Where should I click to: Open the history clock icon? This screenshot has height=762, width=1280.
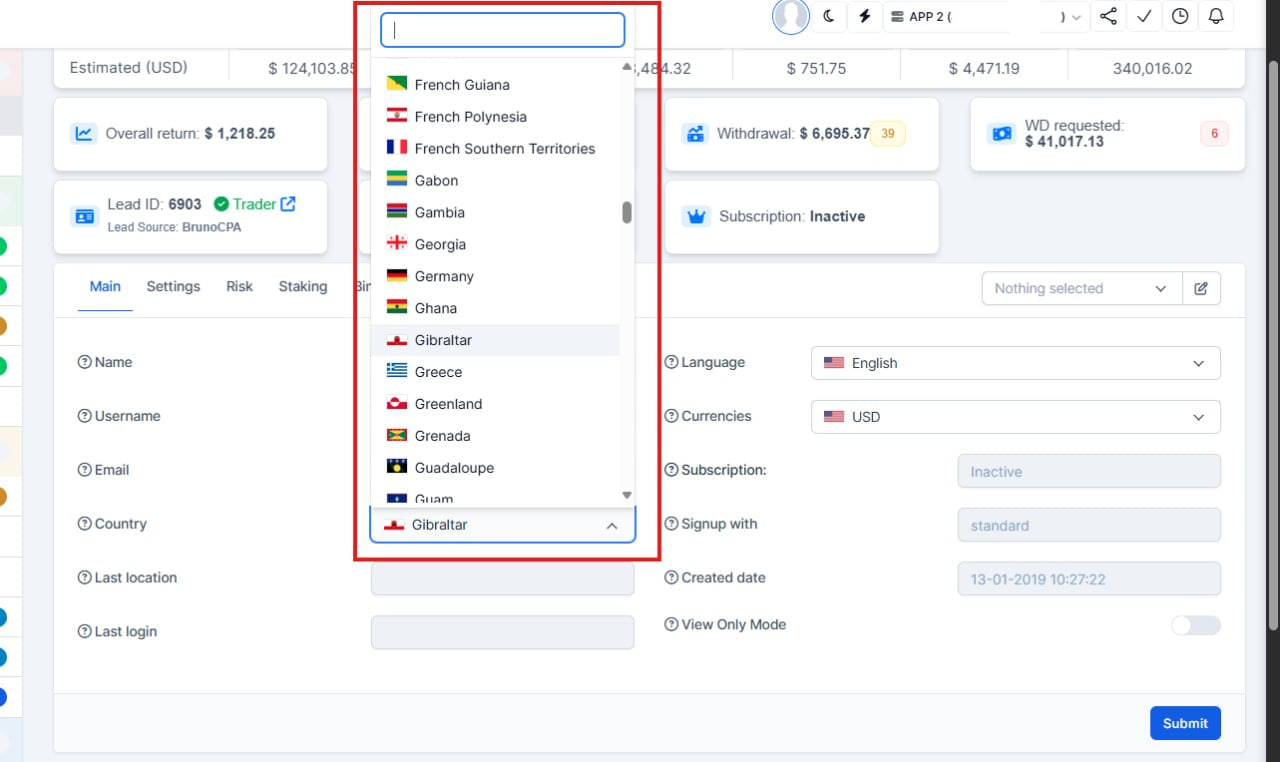tap(1180, 17)
